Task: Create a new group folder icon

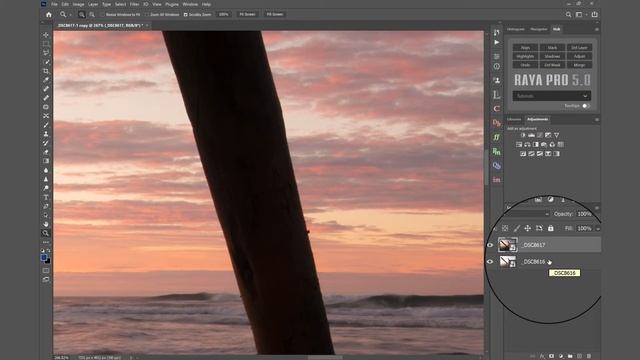Action: 570,356
